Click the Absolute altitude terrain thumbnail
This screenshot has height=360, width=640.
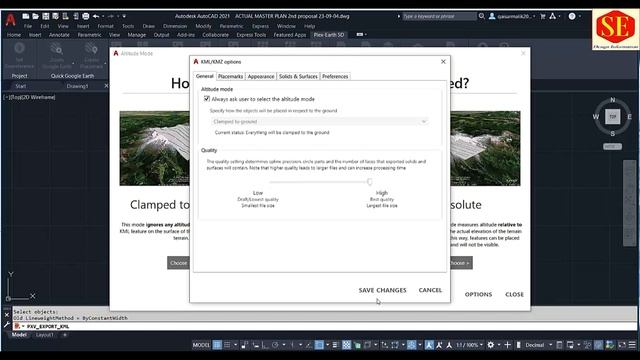click(485, 149)
